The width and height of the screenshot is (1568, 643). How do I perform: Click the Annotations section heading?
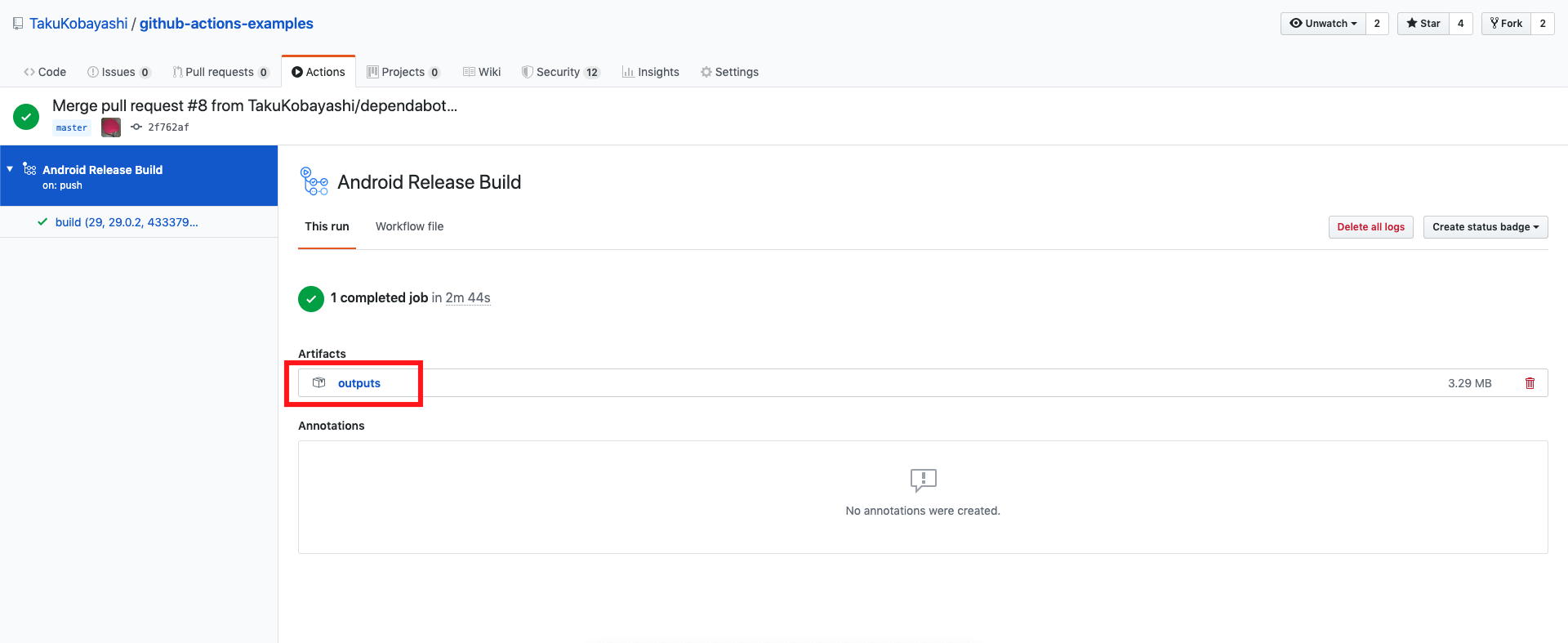(x=332, y=426)
